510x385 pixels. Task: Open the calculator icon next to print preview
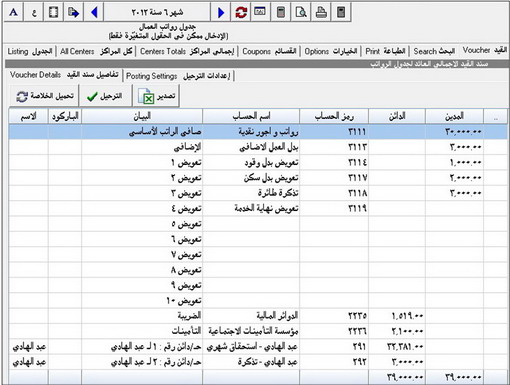[281, 12]
